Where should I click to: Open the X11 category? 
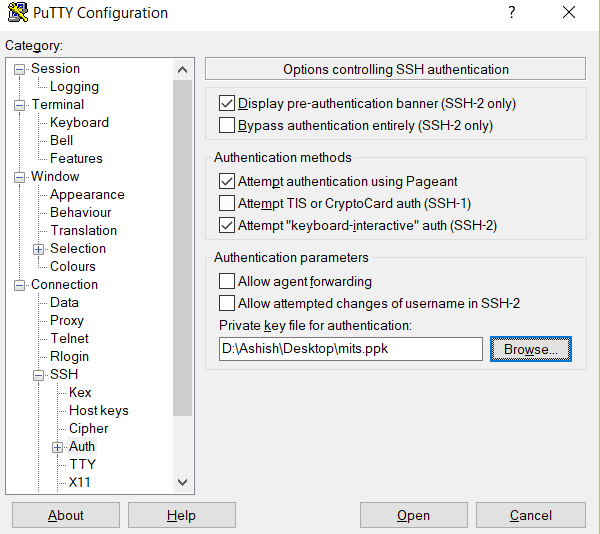click(x=80, y=482)
